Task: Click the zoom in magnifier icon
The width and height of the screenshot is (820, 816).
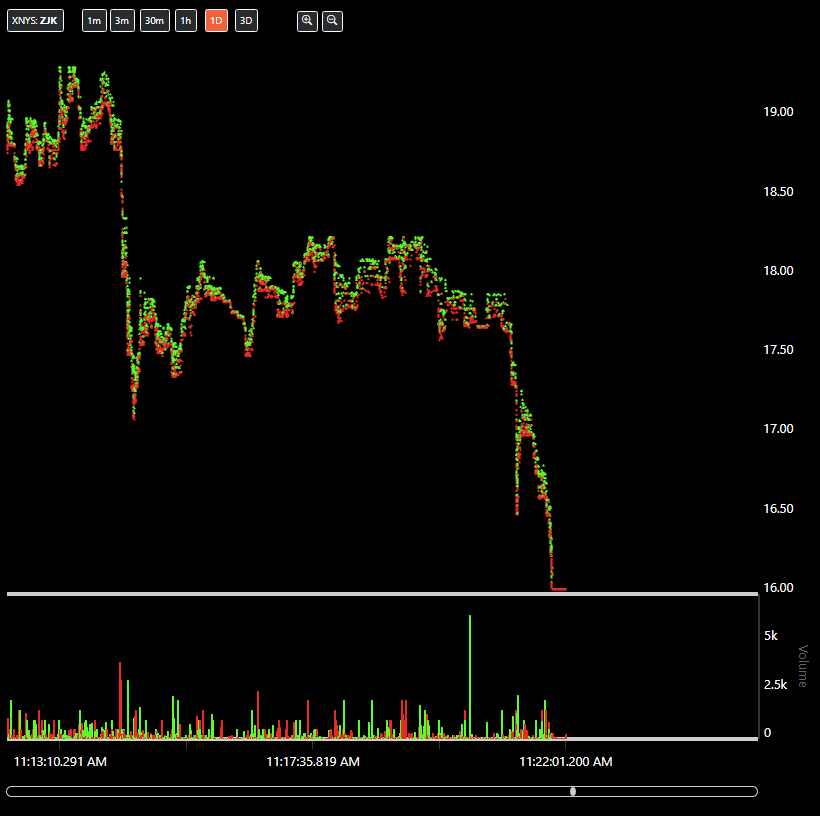Action: (307, 21)
